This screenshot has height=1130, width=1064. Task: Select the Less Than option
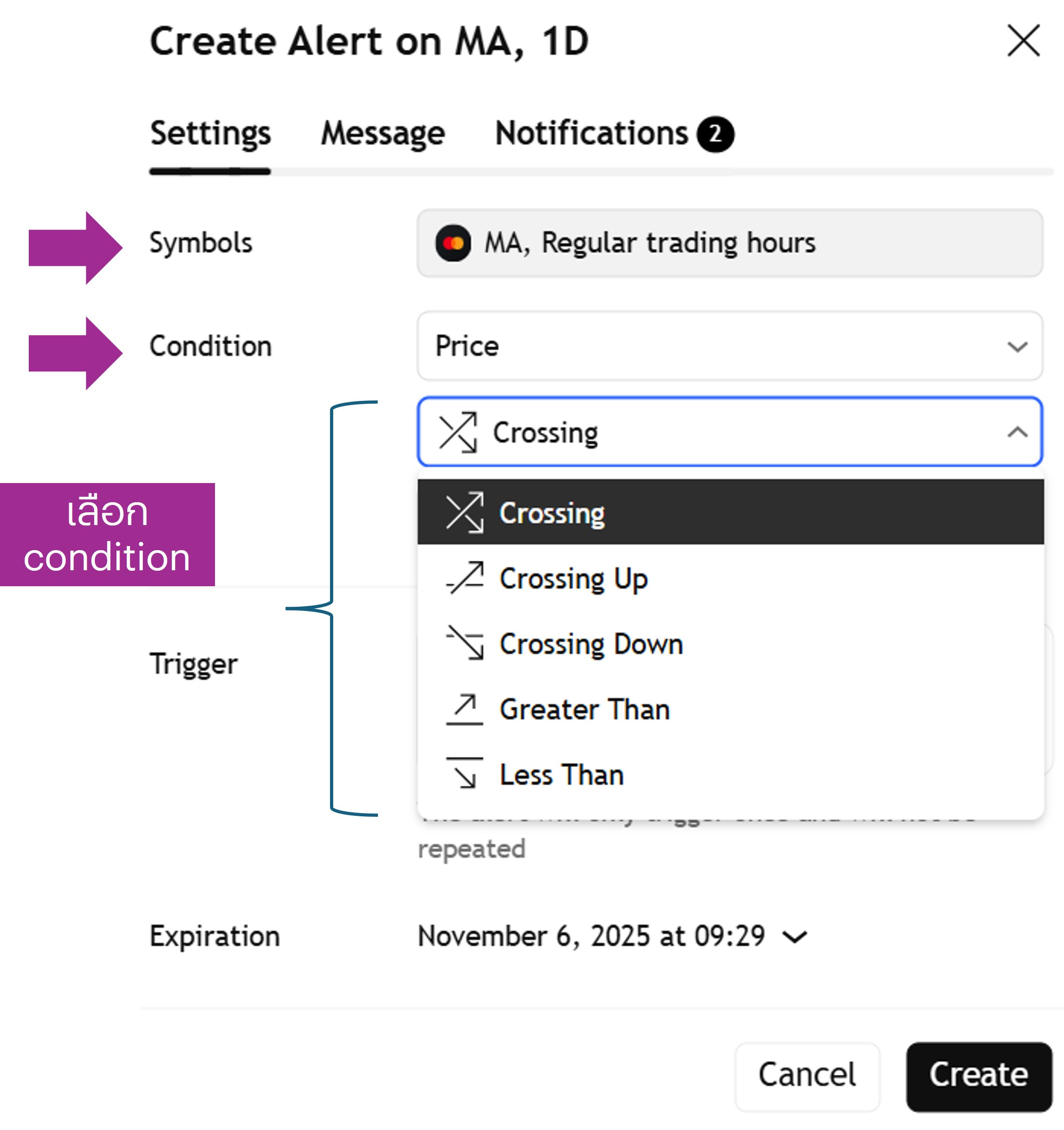coord(561,775)
